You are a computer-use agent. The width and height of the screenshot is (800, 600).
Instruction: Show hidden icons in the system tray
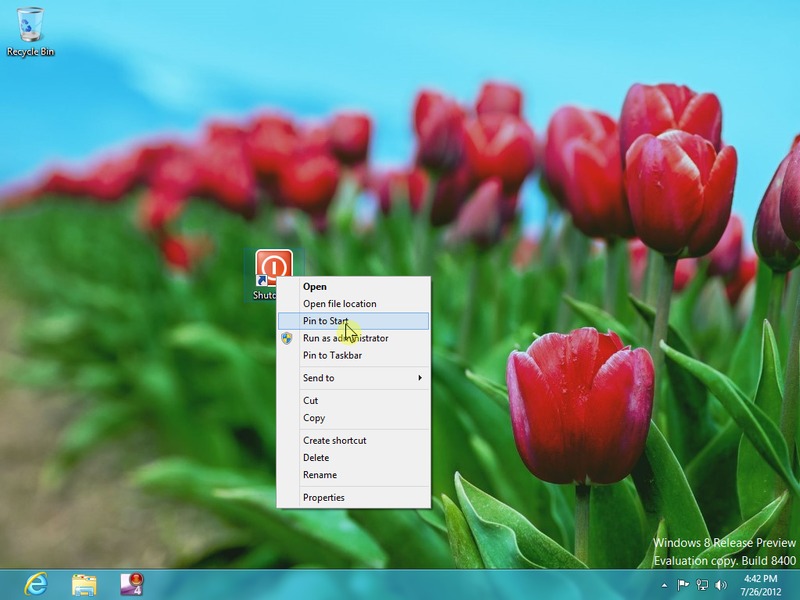pyautogui.click(x=665, y=585)
